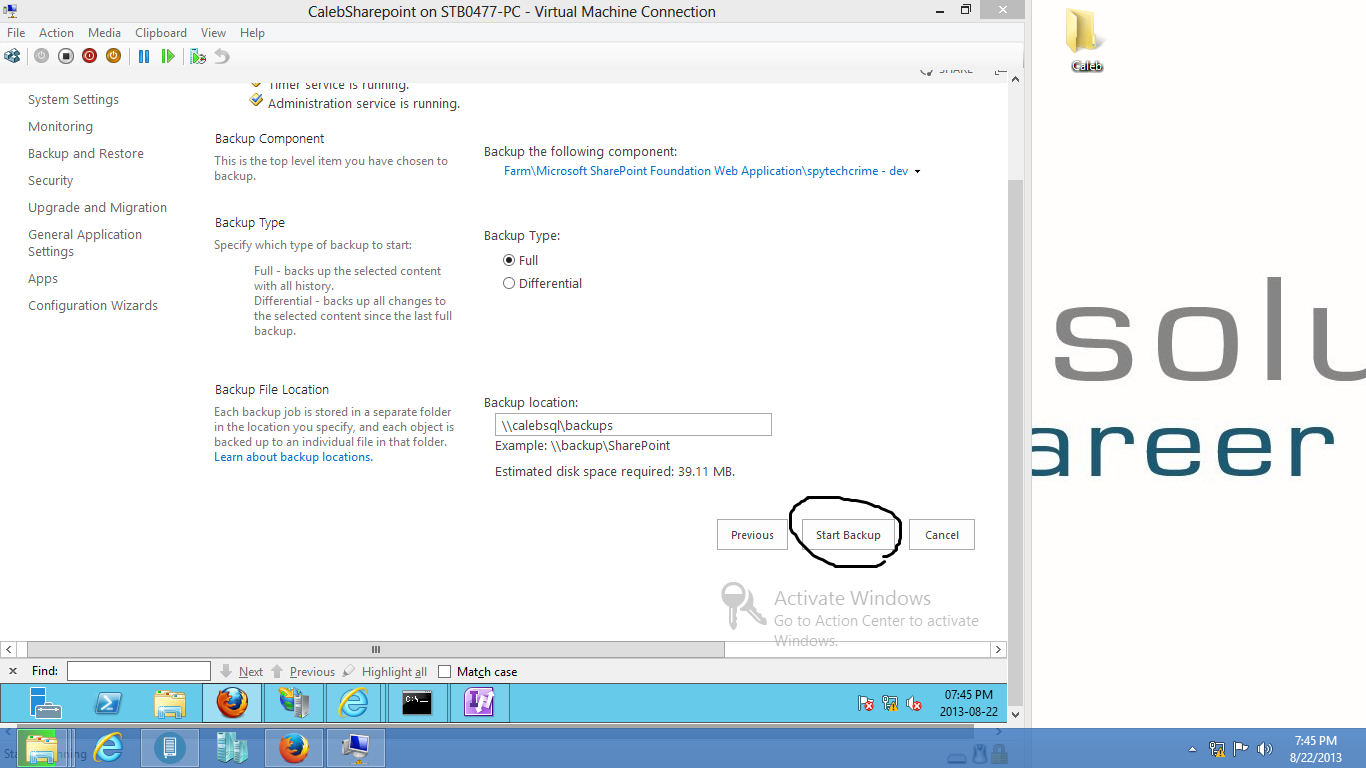Launch PowerShell from the guest VM taskbar
The image size is (1366, 768).
coord(108,703)
